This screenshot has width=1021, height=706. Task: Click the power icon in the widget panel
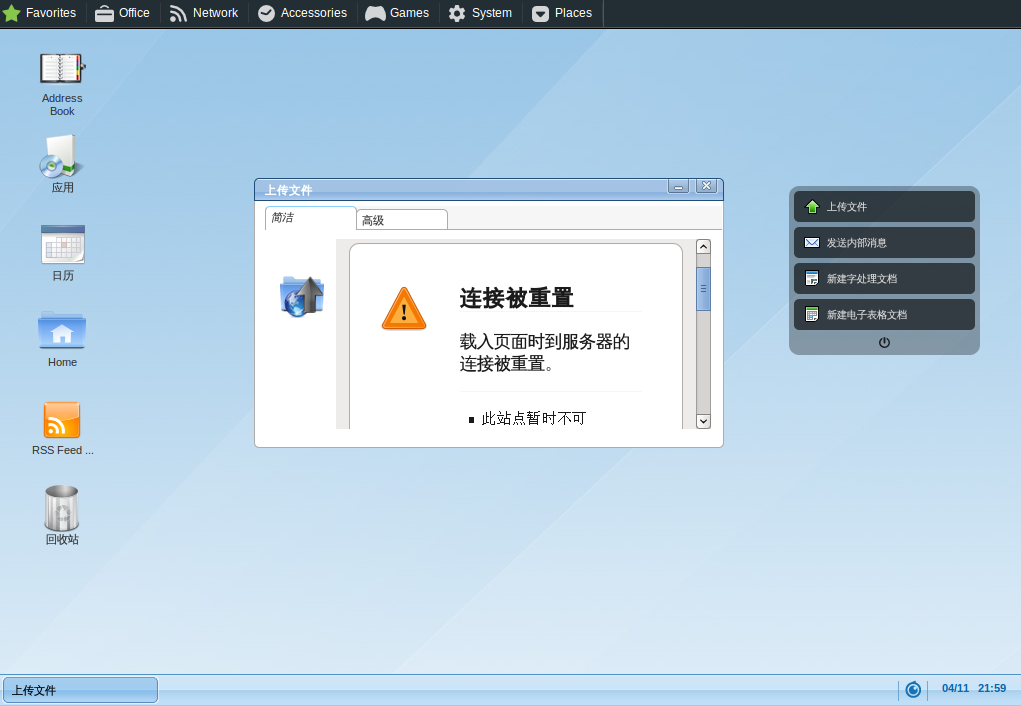884,343
